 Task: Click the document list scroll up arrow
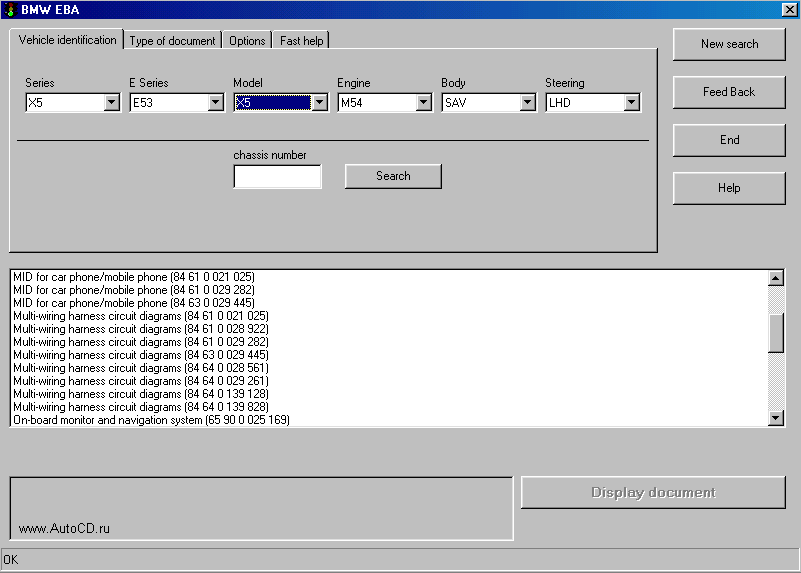(x=775, y=278)
